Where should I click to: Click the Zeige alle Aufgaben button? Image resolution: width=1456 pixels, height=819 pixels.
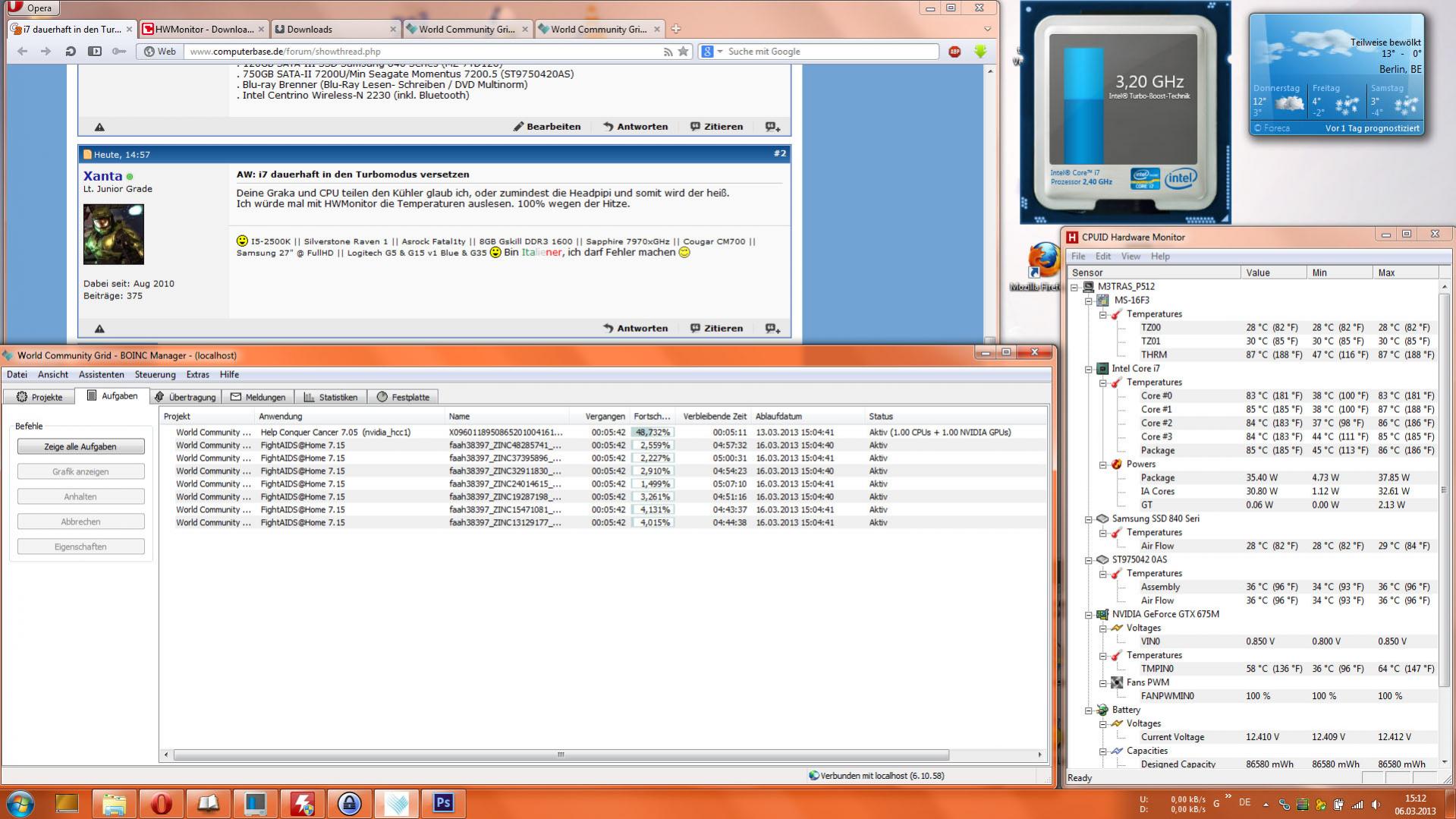(80, 446)
